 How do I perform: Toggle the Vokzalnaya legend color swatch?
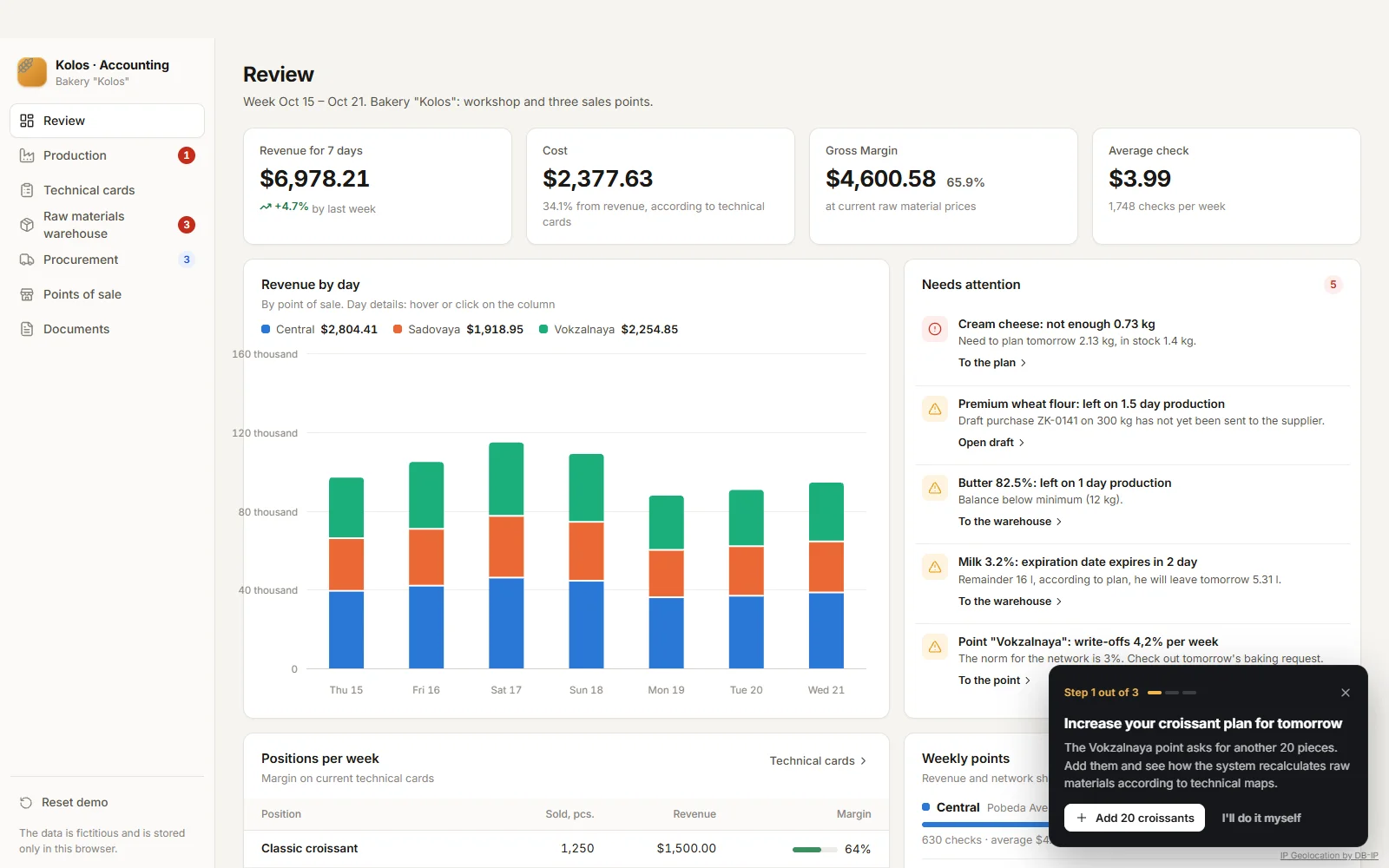pyautogui.click(x=543, y=329)
